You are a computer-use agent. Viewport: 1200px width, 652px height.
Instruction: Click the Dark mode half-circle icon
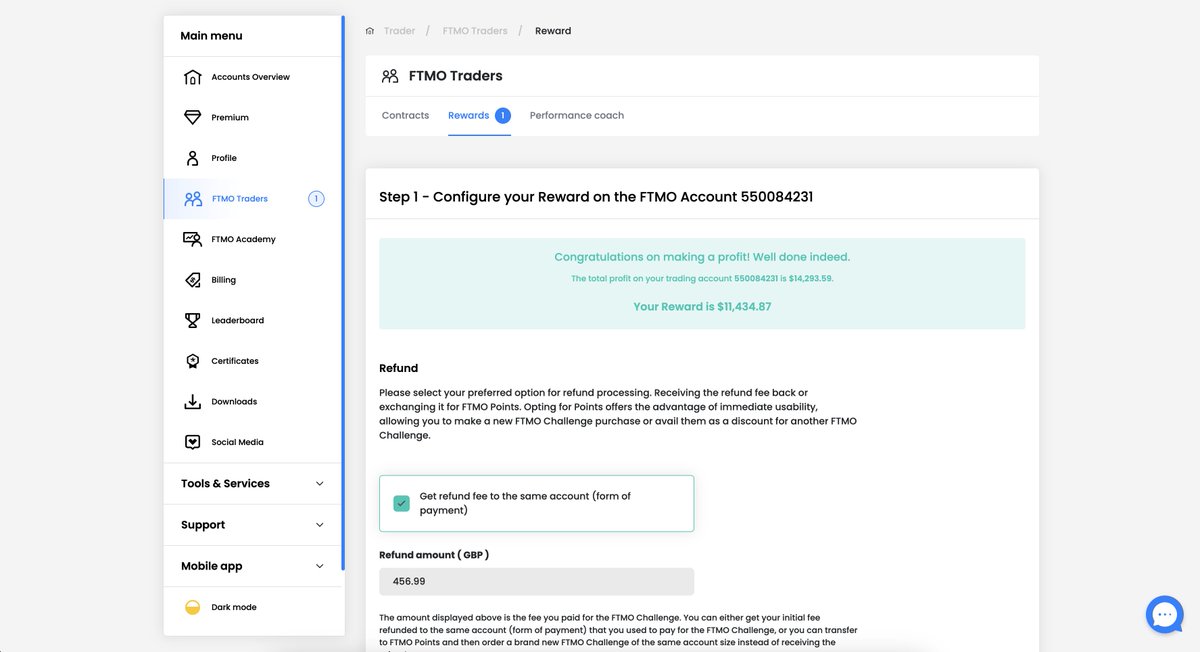[193, 607]
